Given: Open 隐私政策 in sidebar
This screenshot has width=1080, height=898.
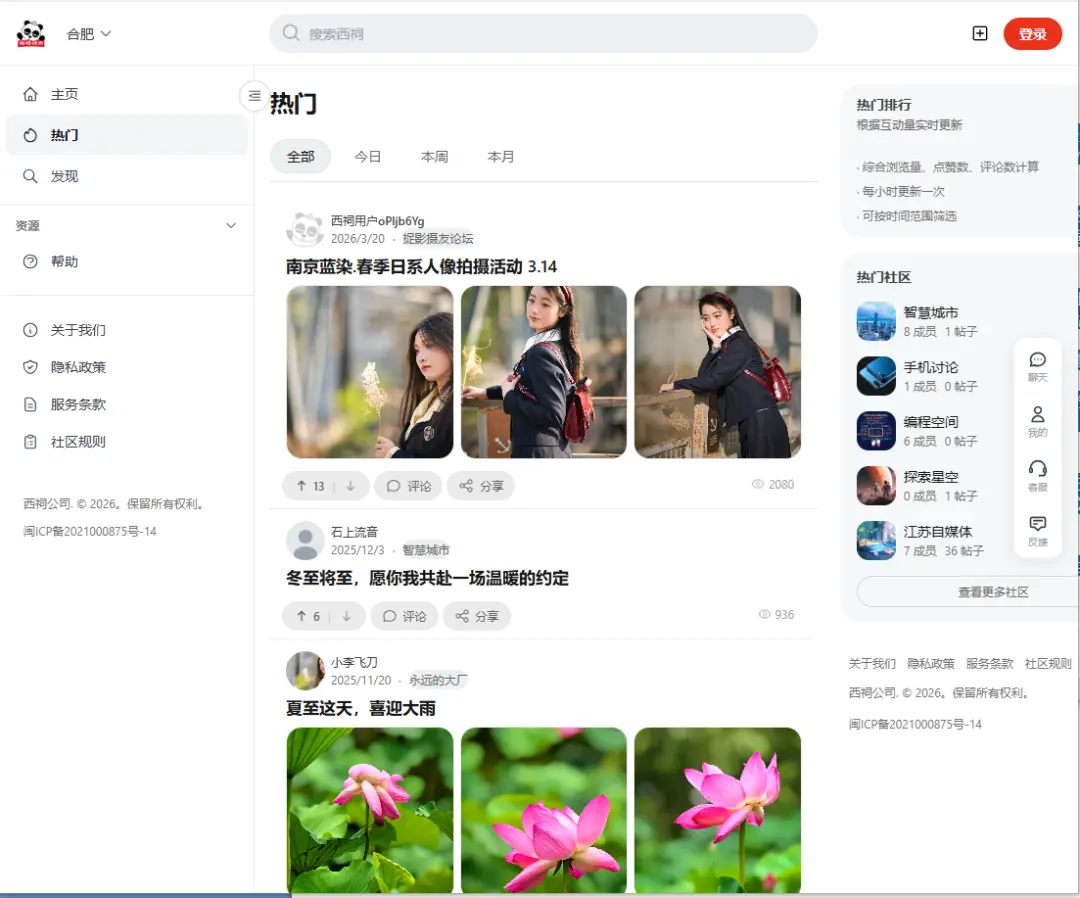Looking at the screenshot, I should (127, 367).
